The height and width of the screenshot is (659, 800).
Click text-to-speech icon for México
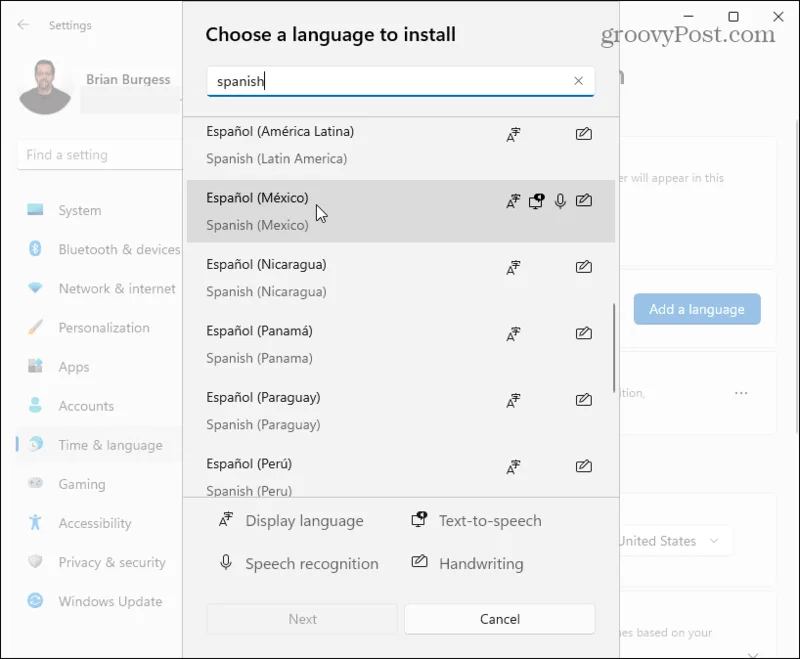536,201
